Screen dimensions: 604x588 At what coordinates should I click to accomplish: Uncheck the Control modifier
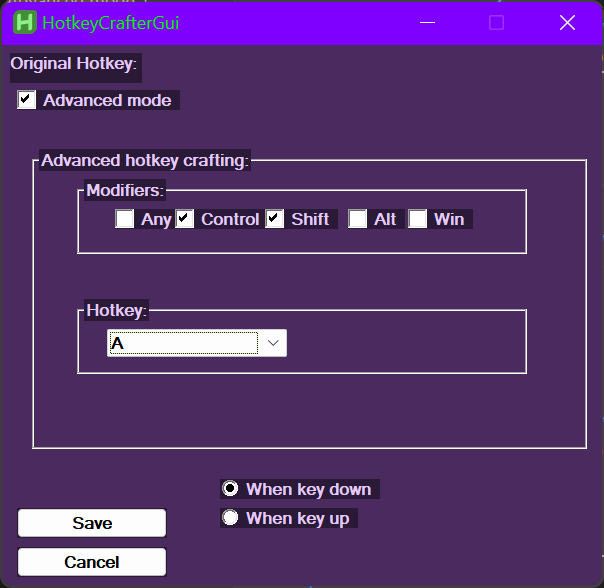coord(185,219)
